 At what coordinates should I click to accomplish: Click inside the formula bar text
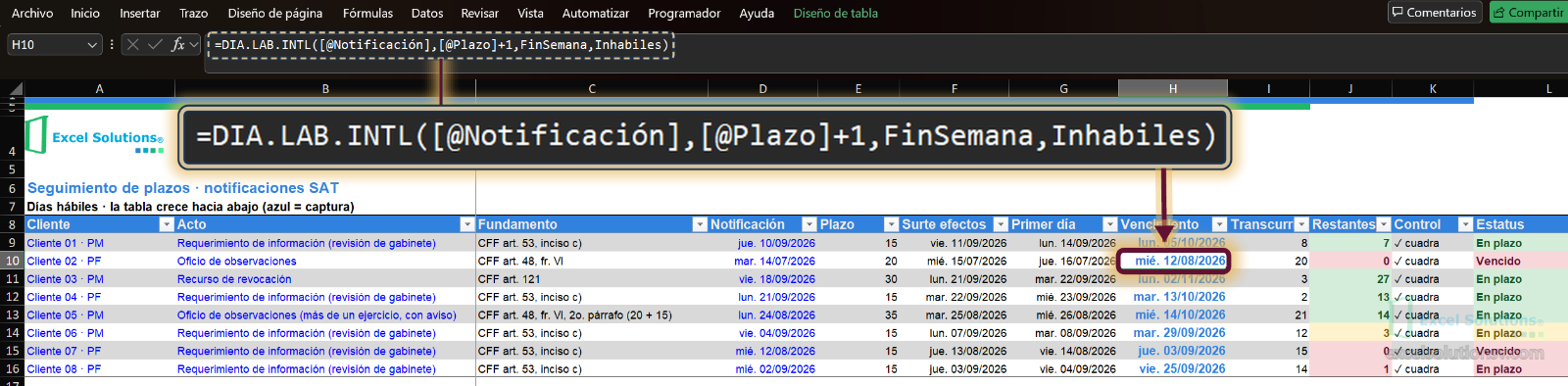click(441, 45)
